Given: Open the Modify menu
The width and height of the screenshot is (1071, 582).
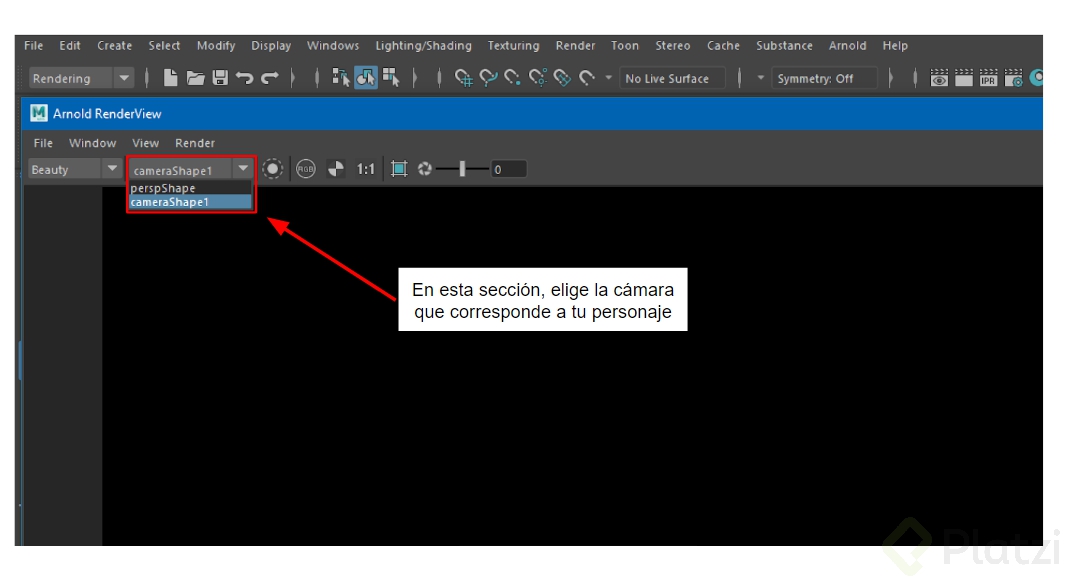Looking at the screenshot, I should 216,46.
